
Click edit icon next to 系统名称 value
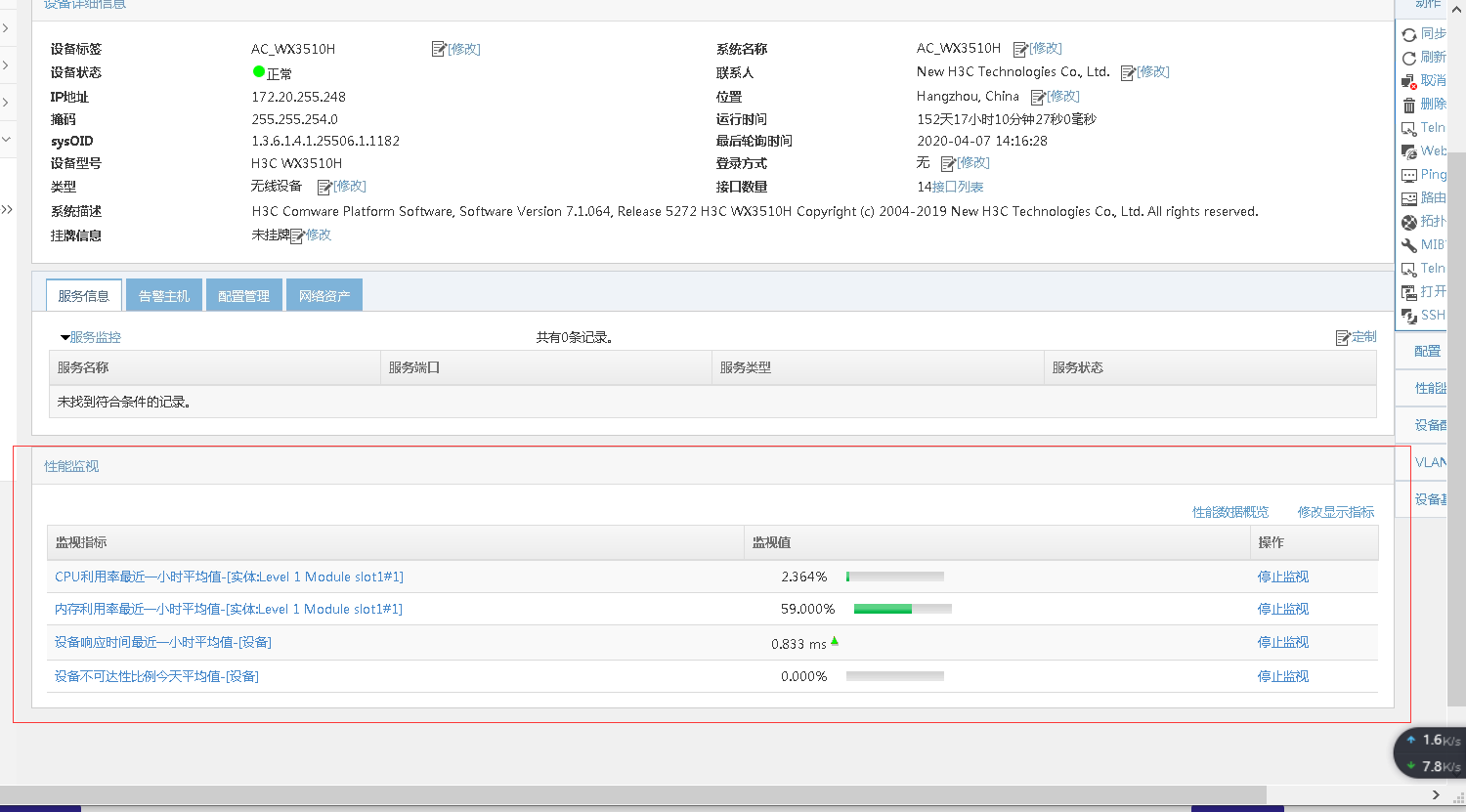point(1020,49)
